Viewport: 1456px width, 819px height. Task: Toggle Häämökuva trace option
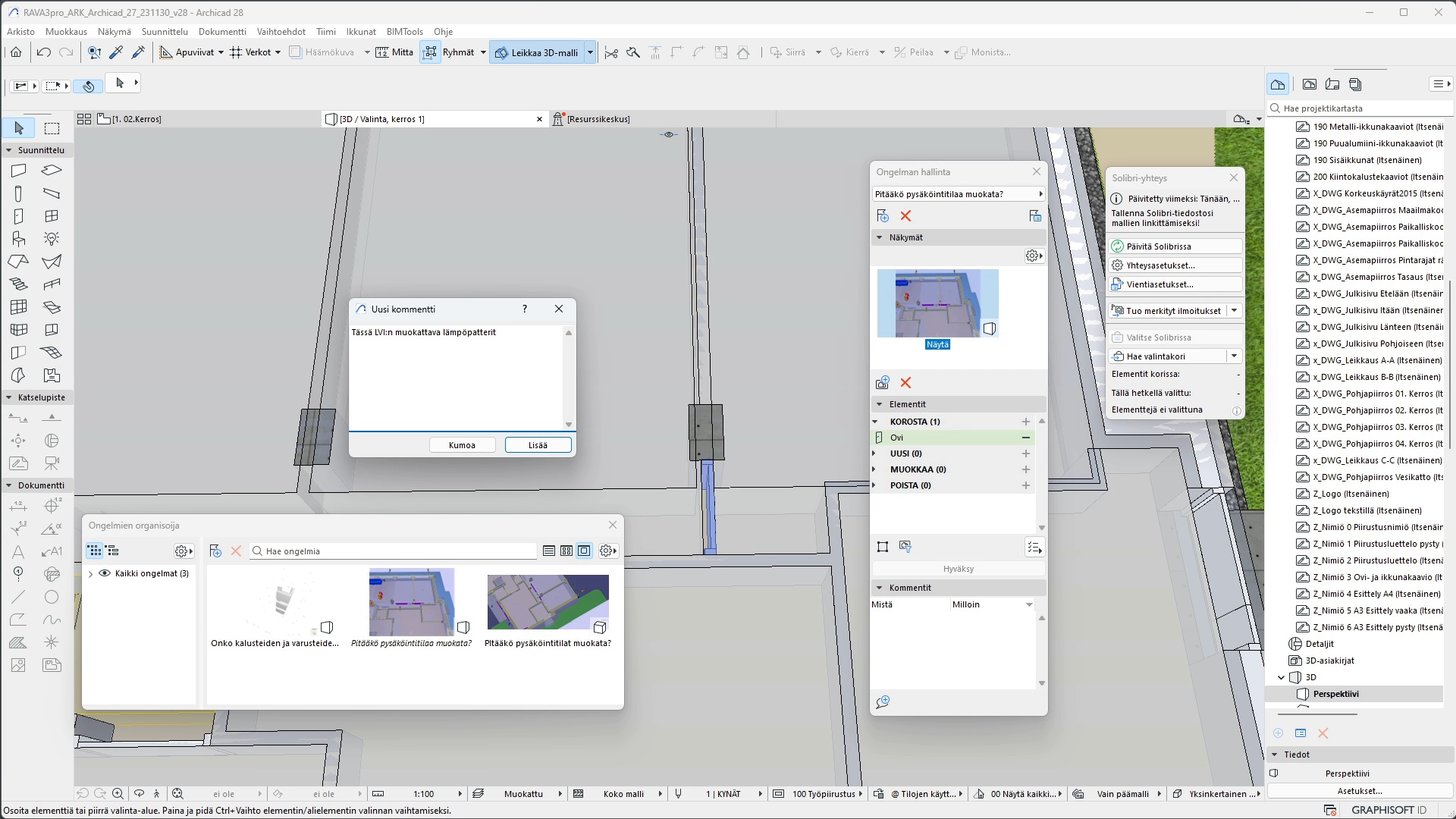[322, 52]
